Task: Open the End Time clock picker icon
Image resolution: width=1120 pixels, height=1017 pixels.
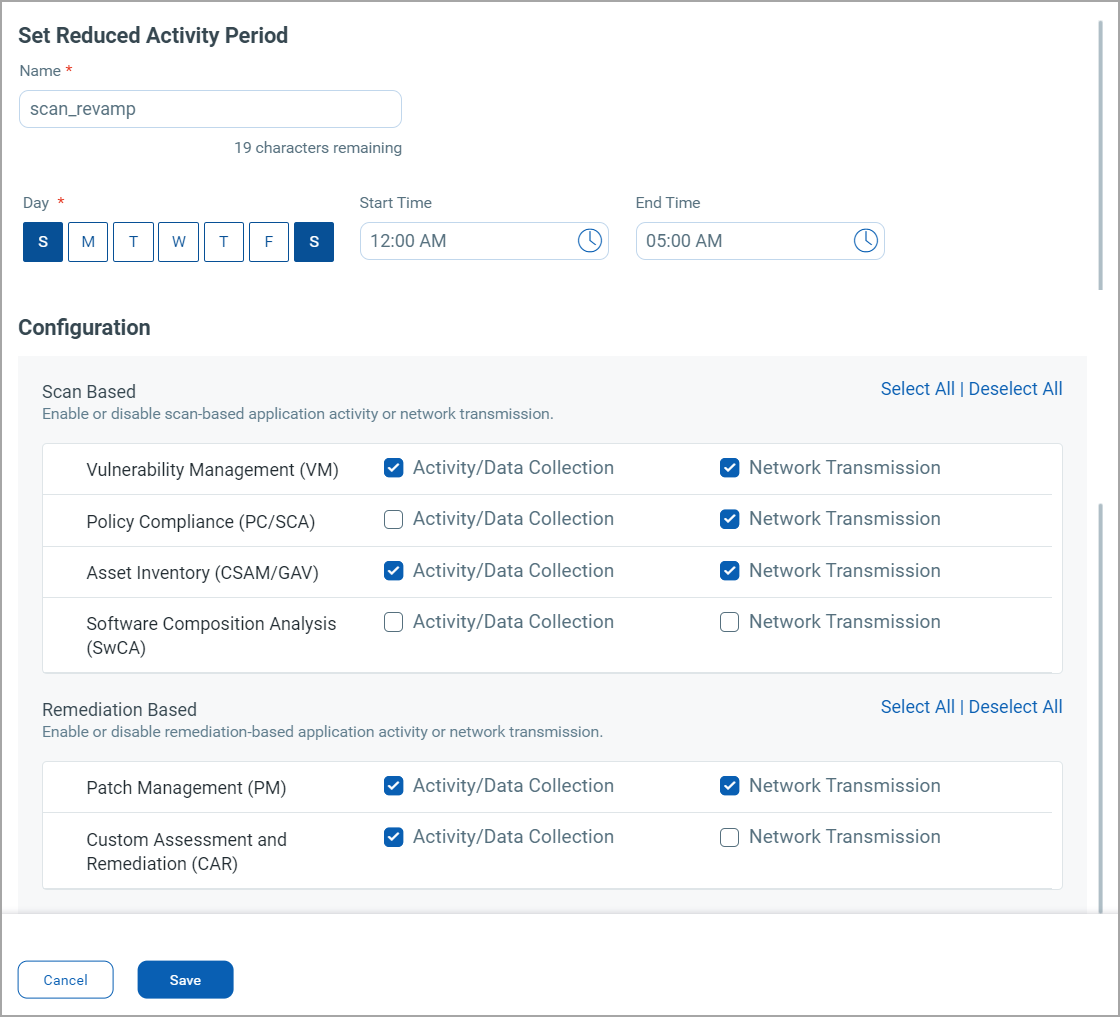Action: pyautogui.click(x=865, y=240)
